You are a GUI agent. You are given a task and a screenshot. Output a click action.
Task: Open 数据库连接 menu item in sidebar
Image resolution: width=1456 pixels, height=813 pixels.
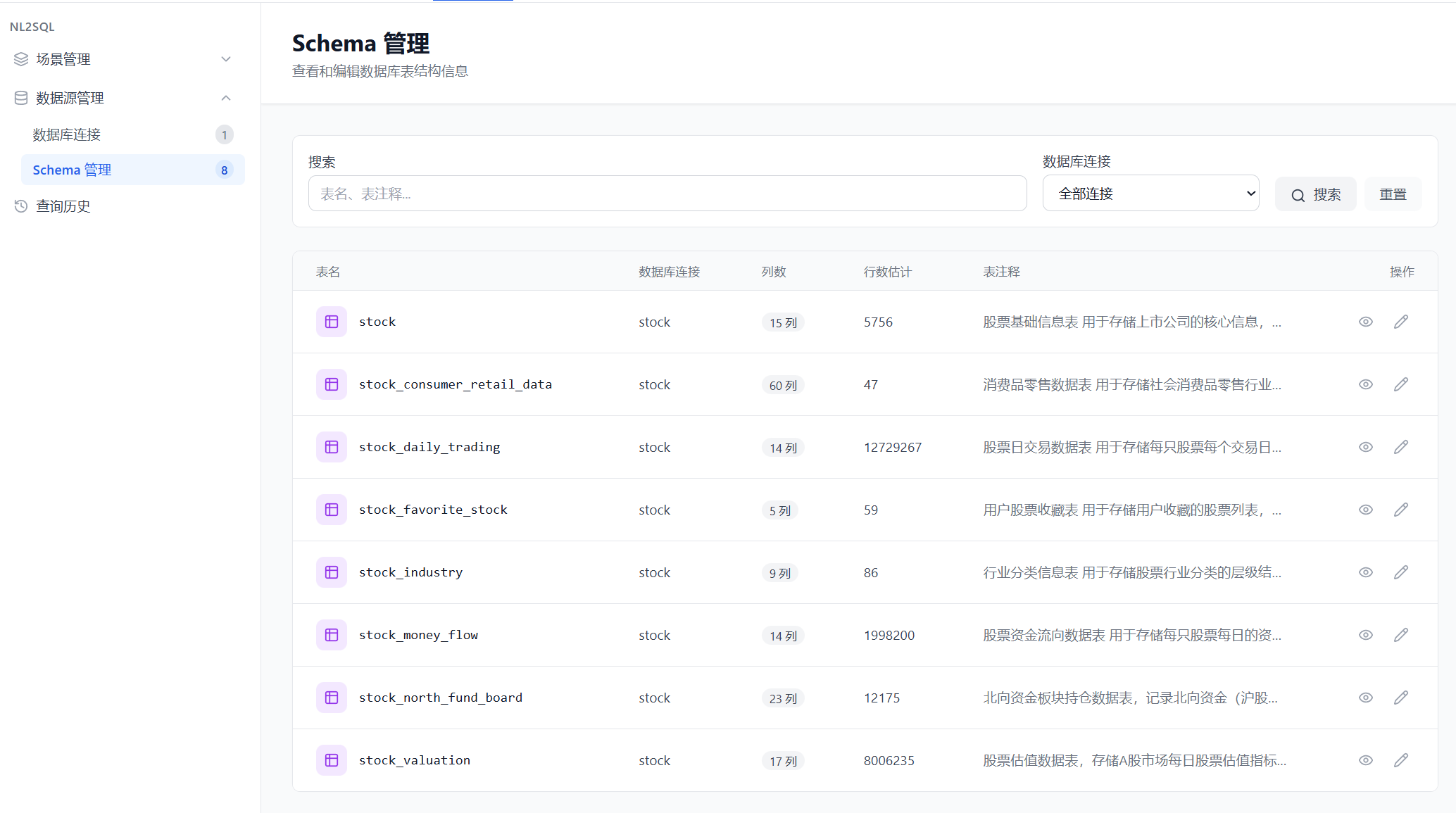(67, 134)
